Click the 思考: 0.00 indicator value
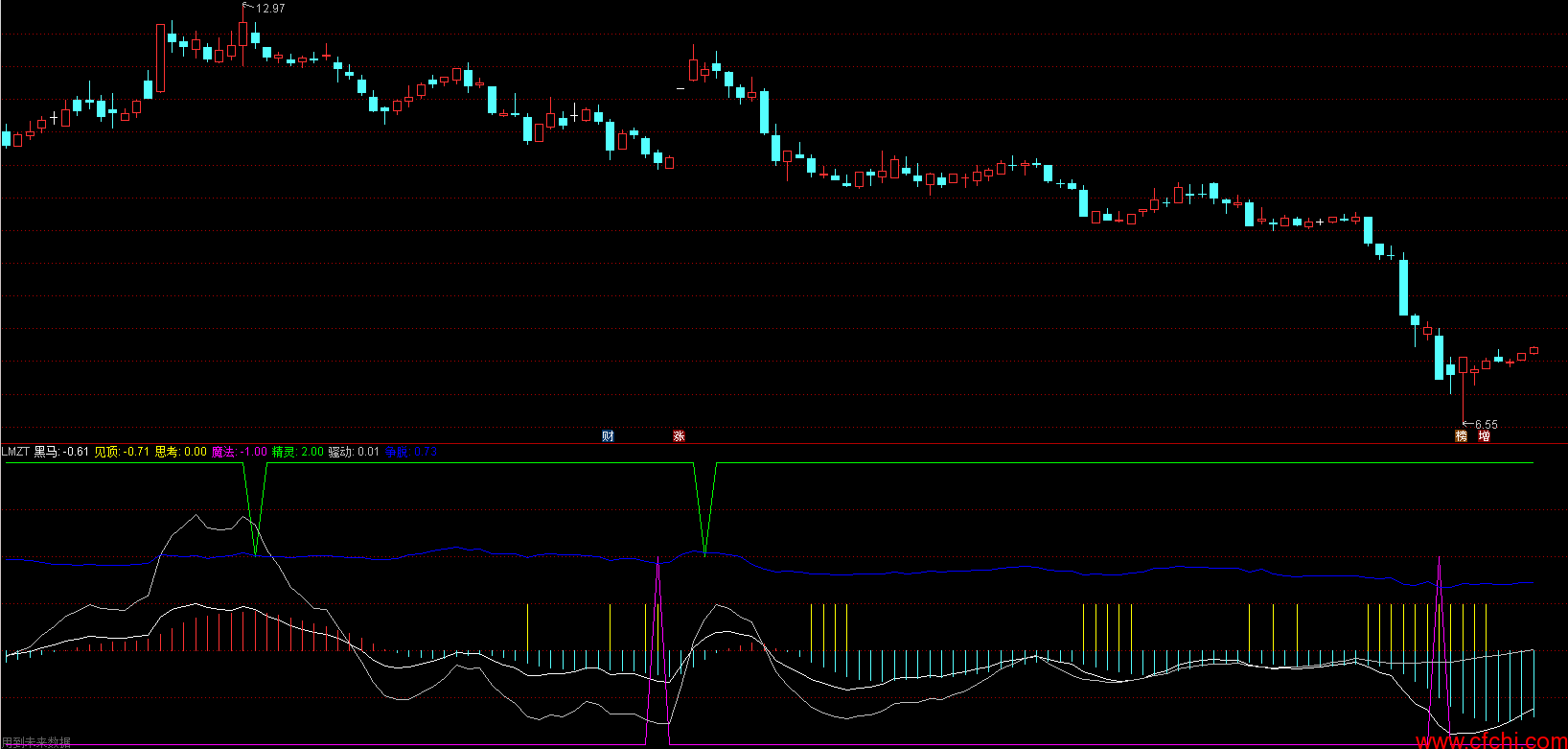Screen dimensions: 1568x749 (181, 452)
